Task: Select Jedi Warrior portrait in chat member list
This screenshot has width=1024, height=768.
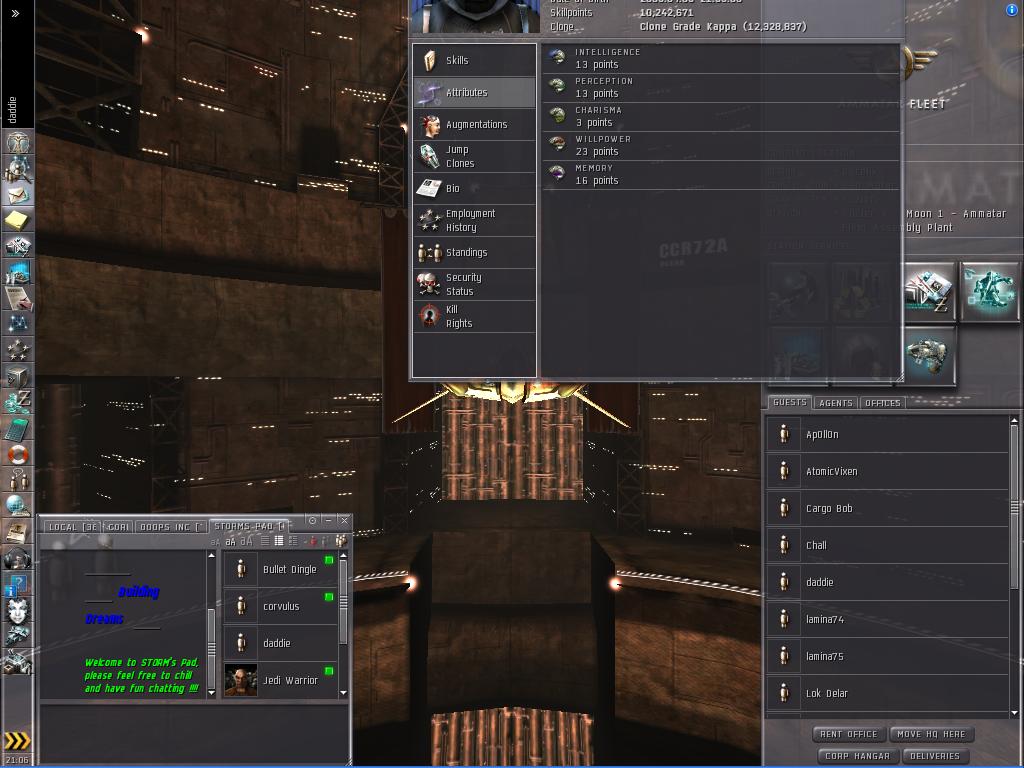Action: pos(241,680)
